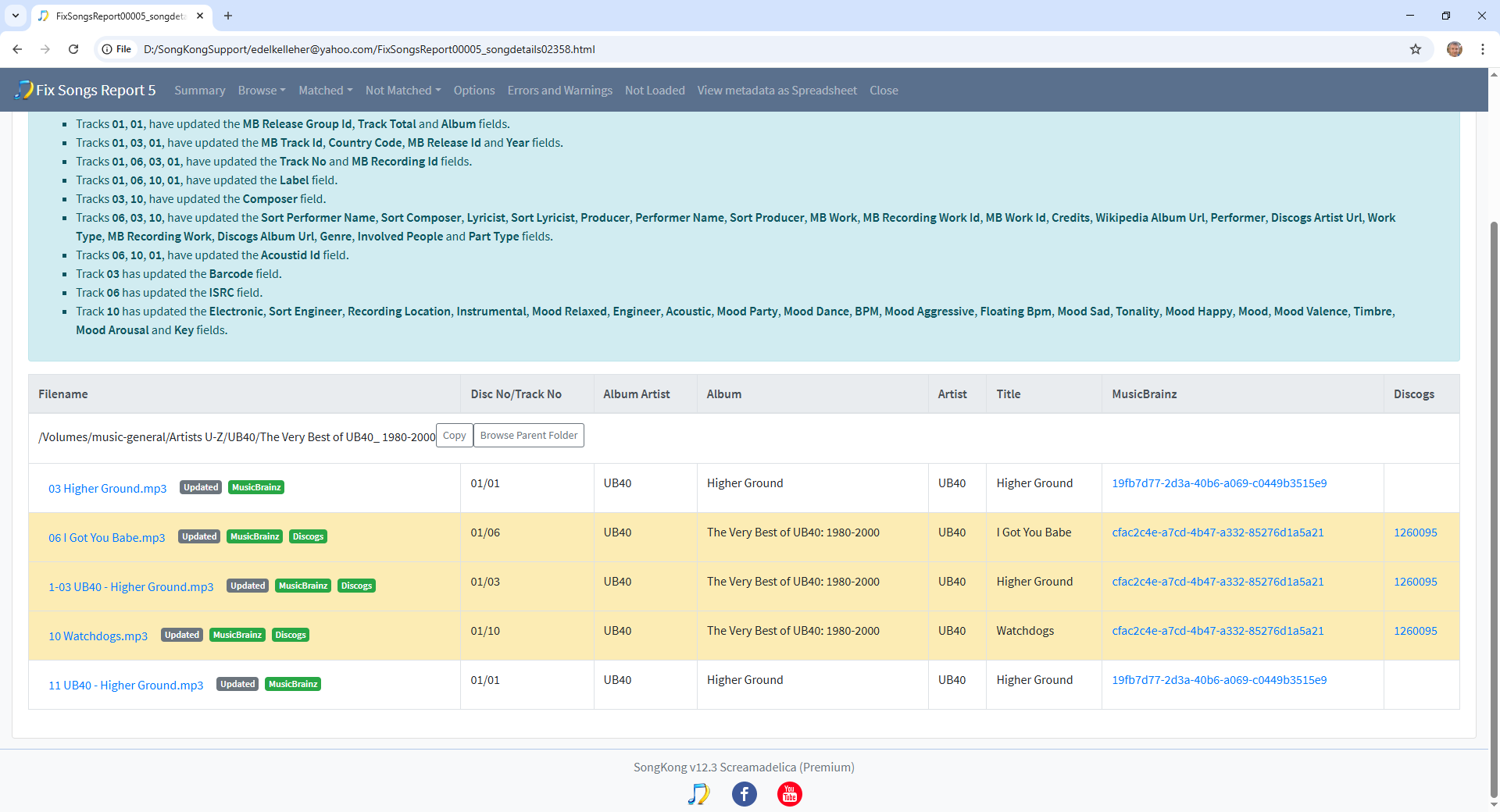1500x812 pixels.
Task: Expand the Not Matched dropdown
Action: 402,91
